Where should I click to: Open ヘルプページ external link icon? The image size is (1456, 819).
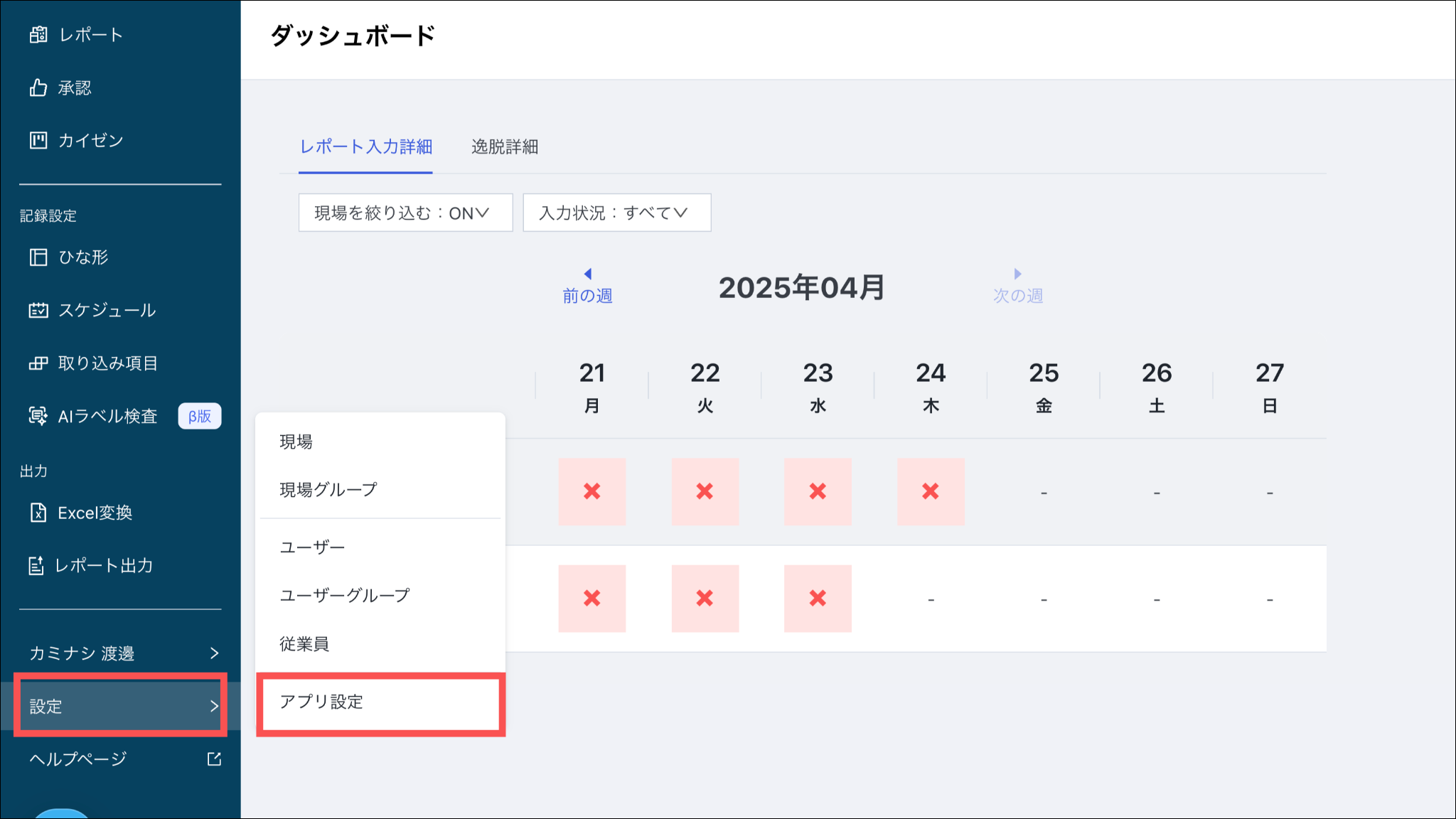click(x=214, y=759)
